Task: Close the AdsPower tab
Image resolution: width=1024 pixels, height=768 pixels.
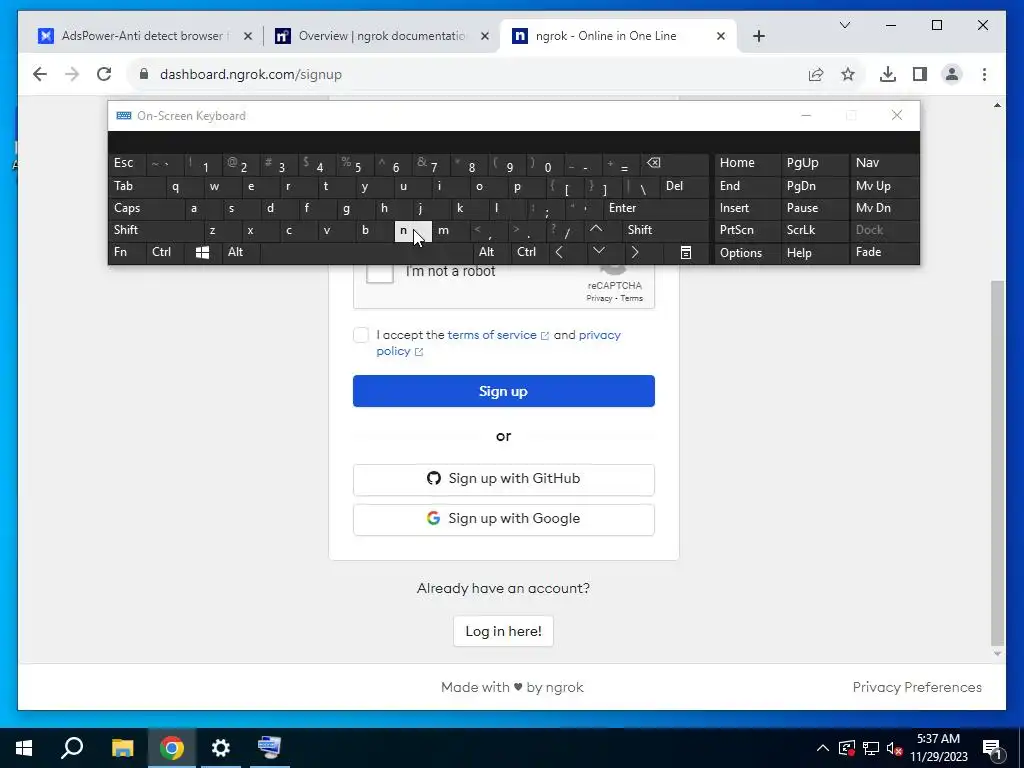Action: point(248,36)
